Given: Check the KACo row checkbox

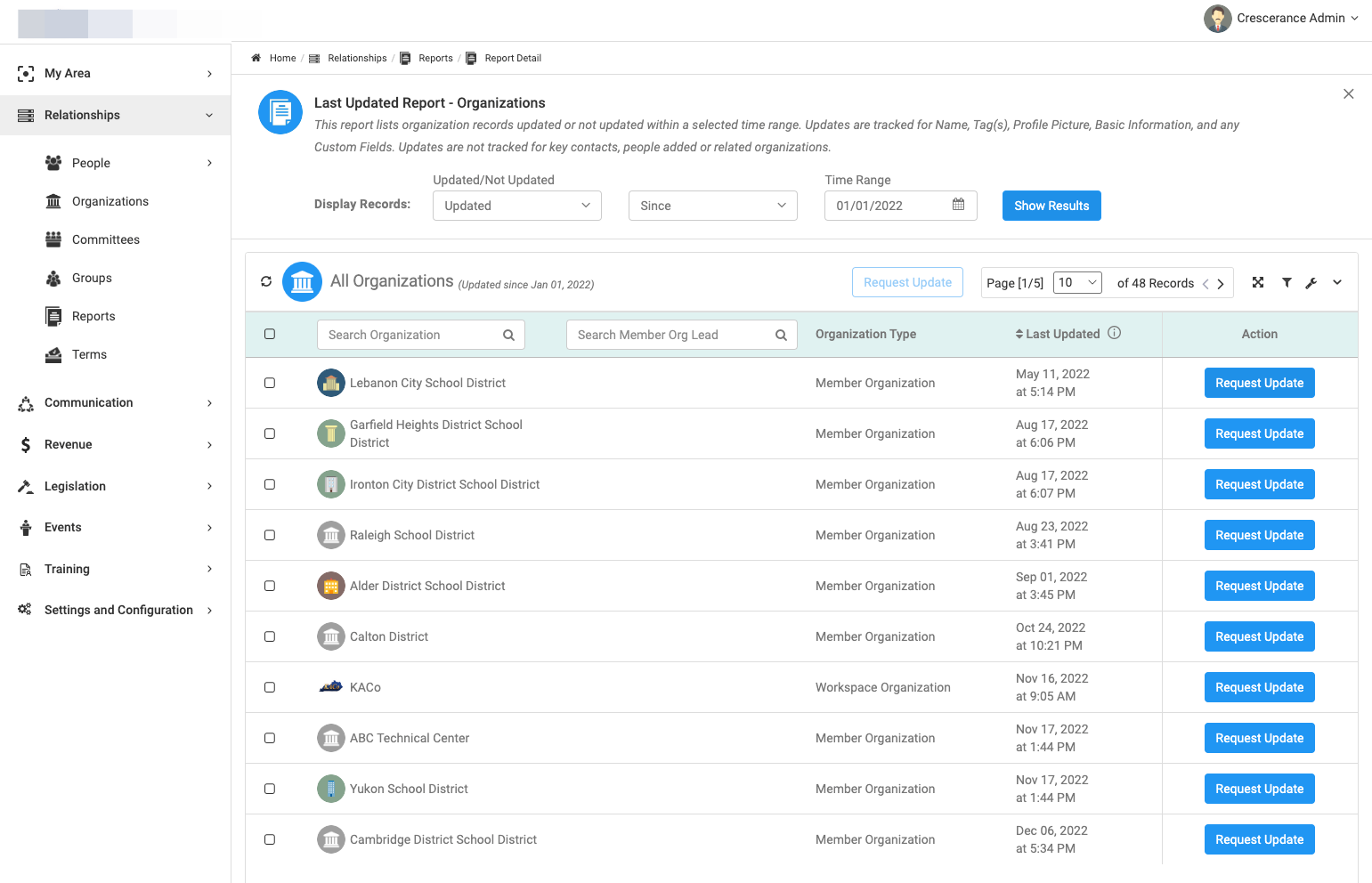Looking at the screenshot, I should coord(270,687).
